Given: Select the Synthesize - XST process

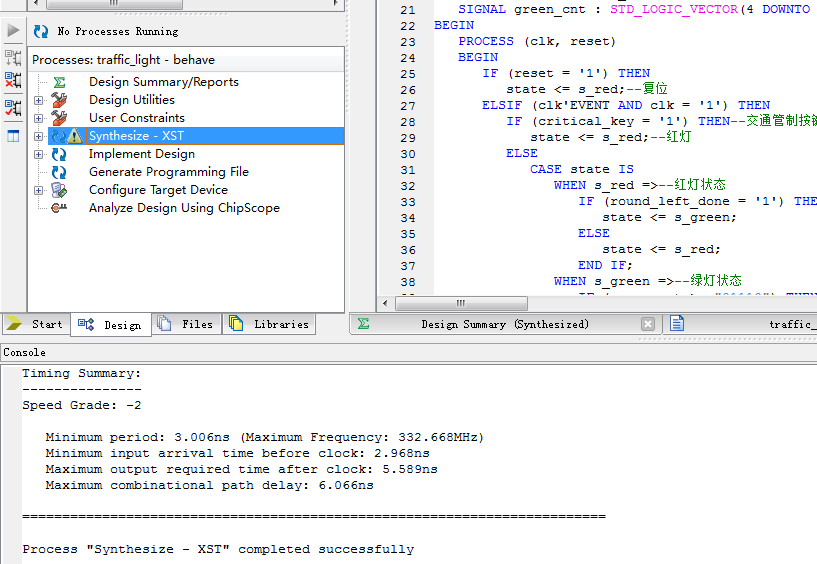Looking at the screenshot, I should click(x=136, y=136).
